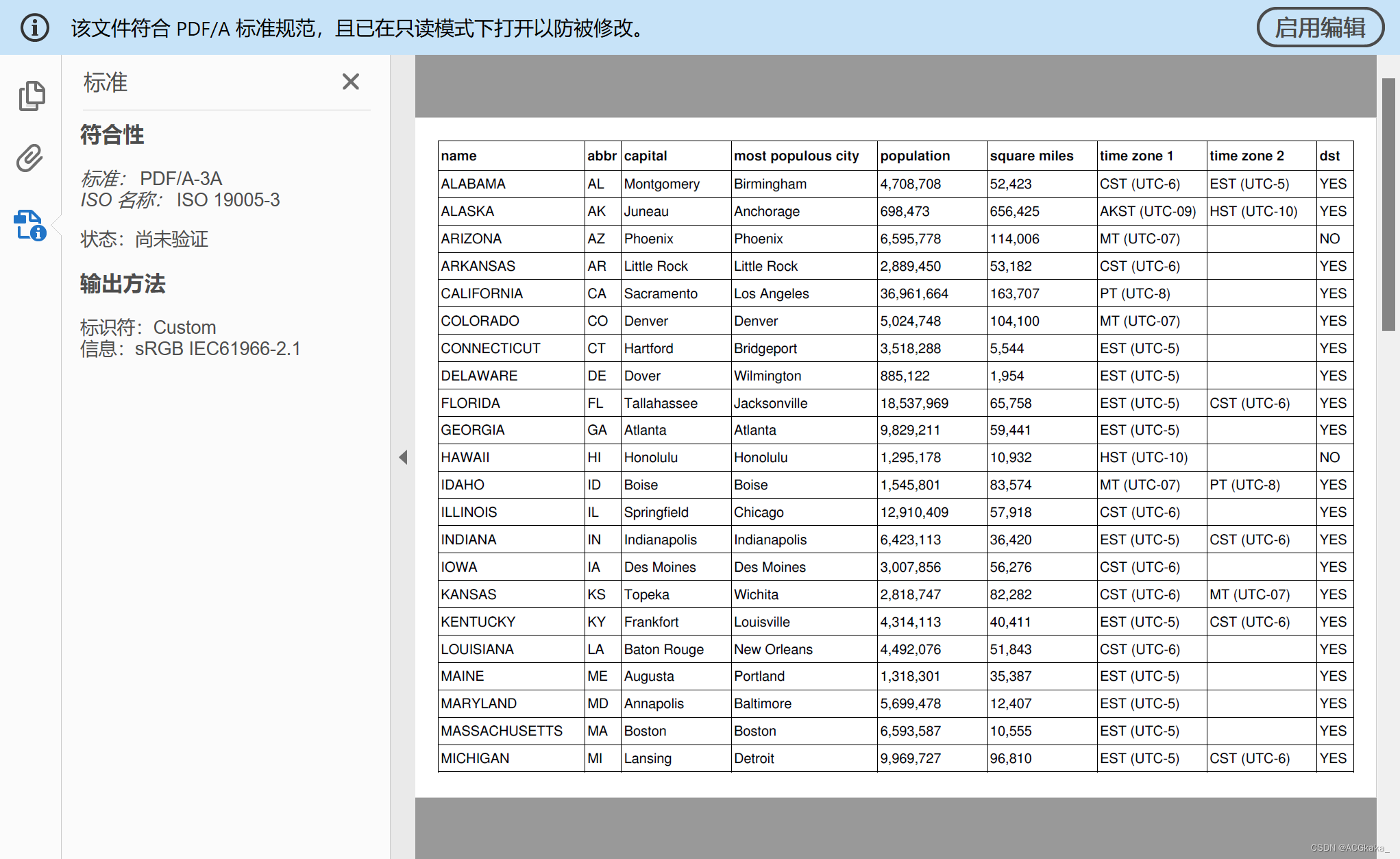Collapse the side panel with left arrow
Screen dimensions: 1400x859
coord(403,457)
